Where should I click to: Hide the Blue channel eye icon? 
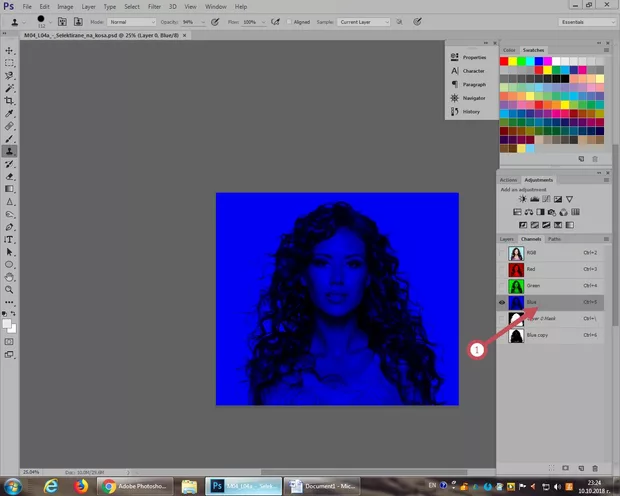503,301
